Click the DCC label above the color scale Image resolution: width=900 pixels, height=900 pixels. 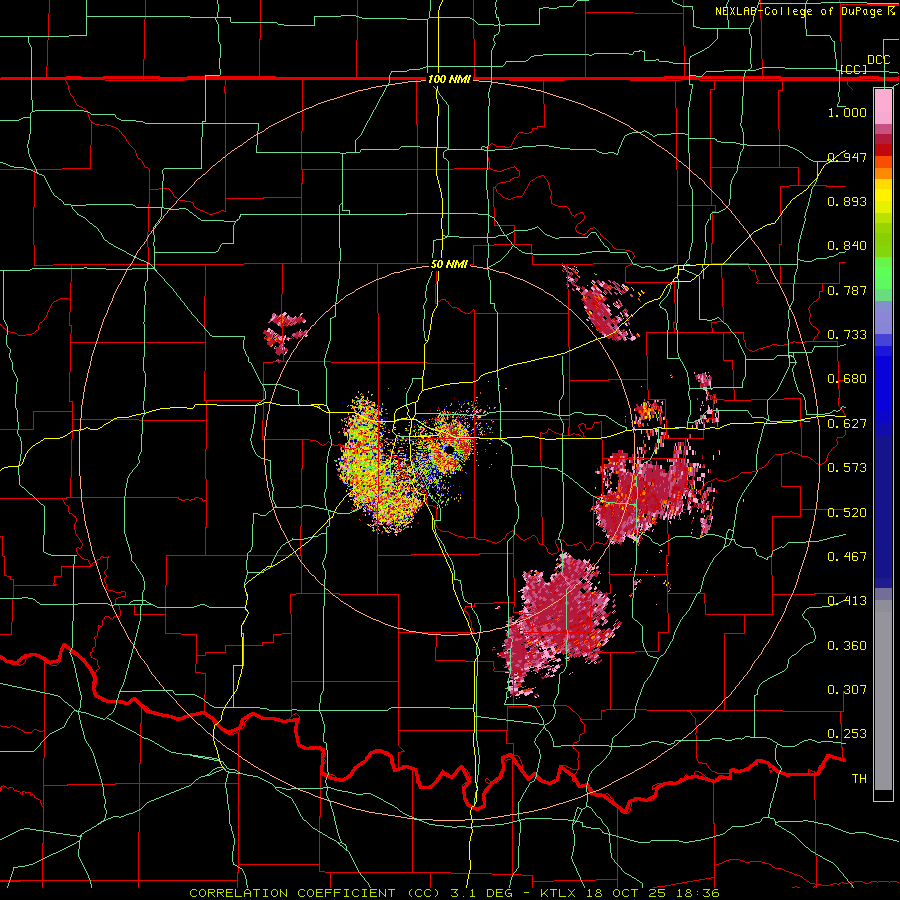point(879,60)
